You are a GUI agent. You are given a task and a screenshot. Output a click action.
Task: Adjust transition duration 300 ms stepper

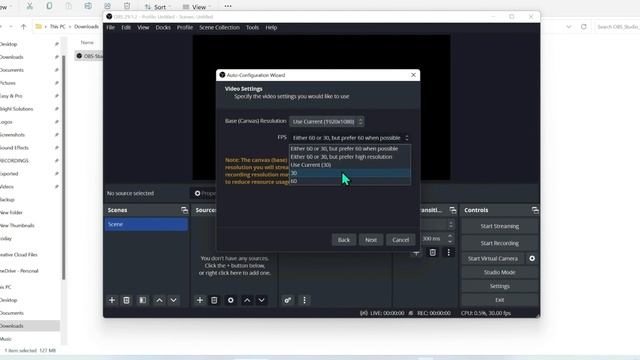[x=450, y=238]
